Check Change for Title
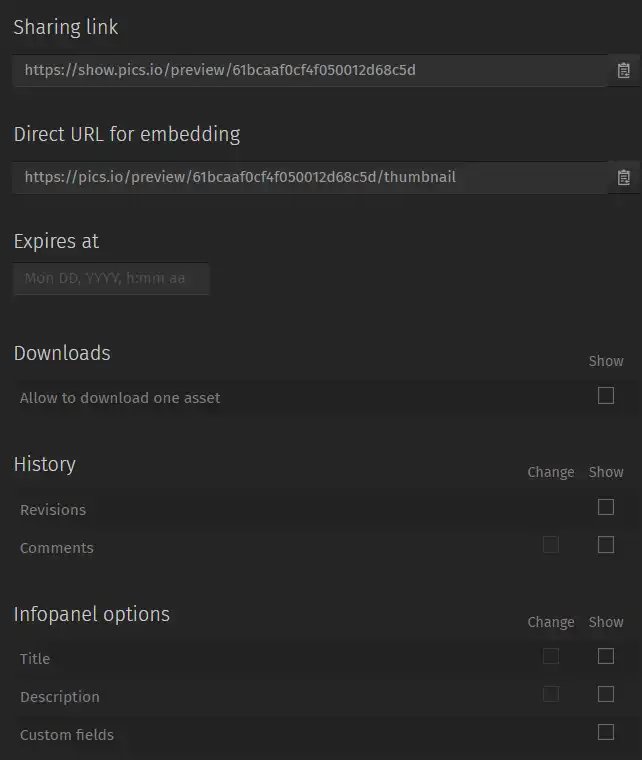Screen dimensions: 642x760 pos(551,656)
